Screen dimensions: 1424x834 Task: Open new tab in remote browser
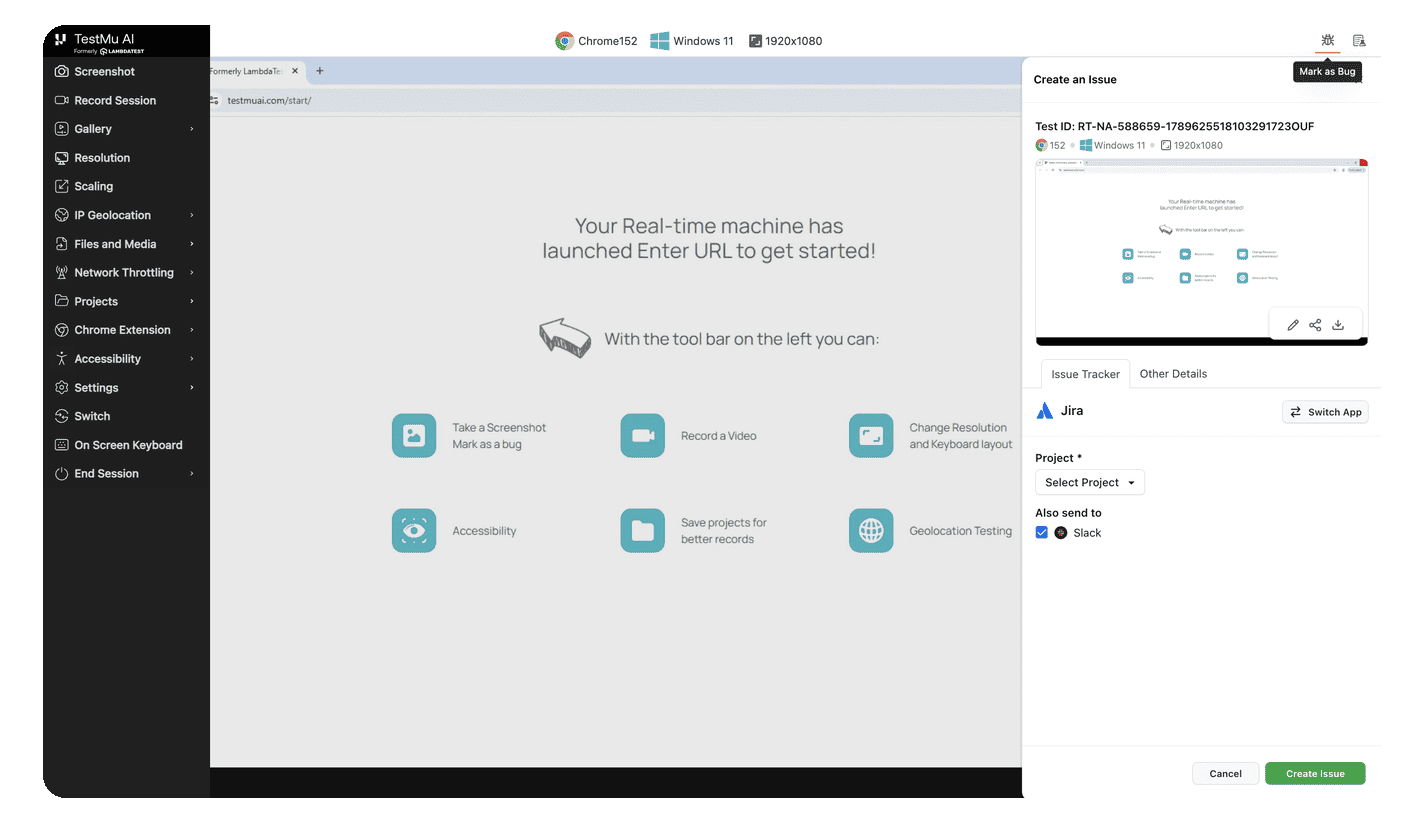click(320, 71)
